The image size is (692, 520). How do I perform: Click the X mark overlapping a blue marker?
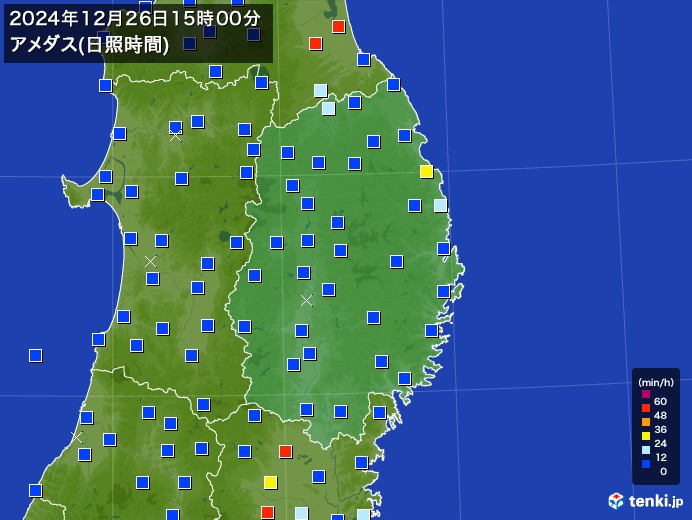[x=176, y=136]
